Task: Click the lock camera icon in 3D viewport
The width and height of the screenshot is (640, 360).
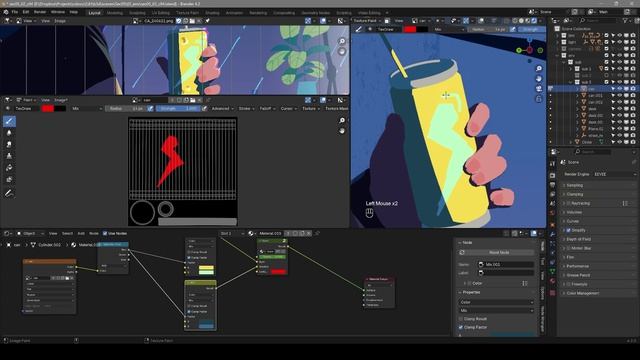Action: click(539, 99)
